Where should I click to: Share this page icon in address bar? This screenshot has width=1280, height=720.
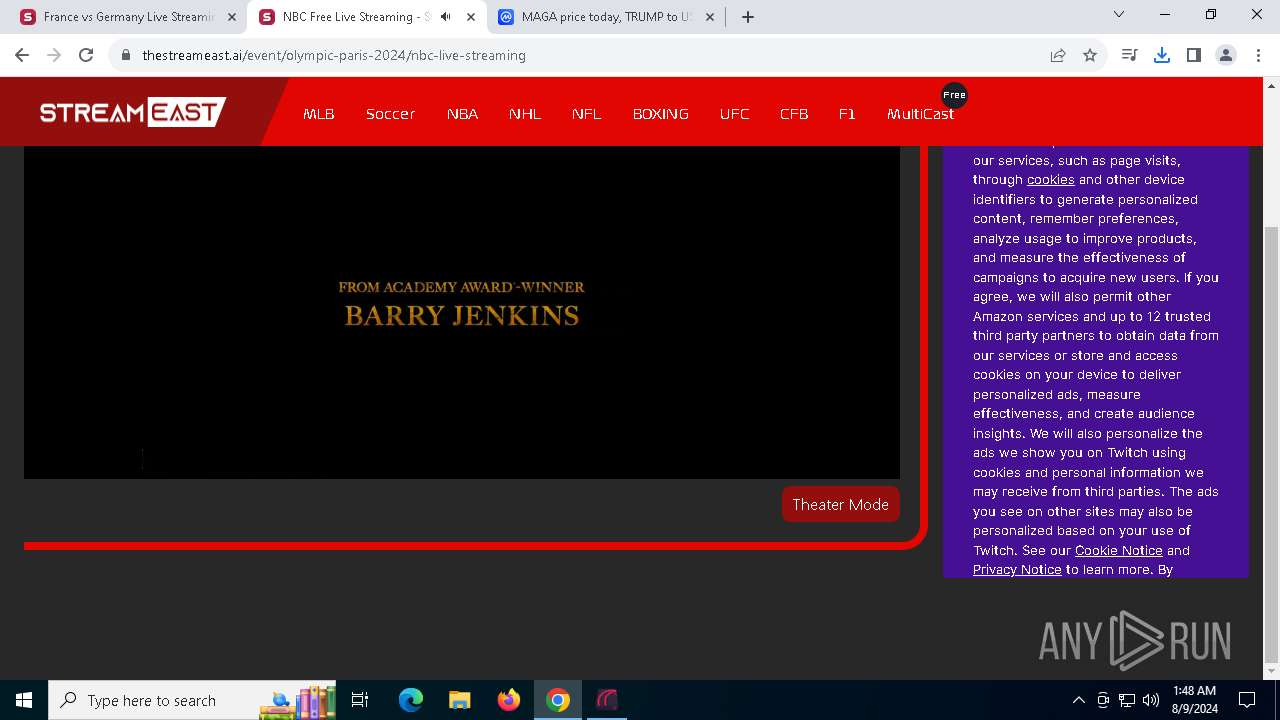1058,55
